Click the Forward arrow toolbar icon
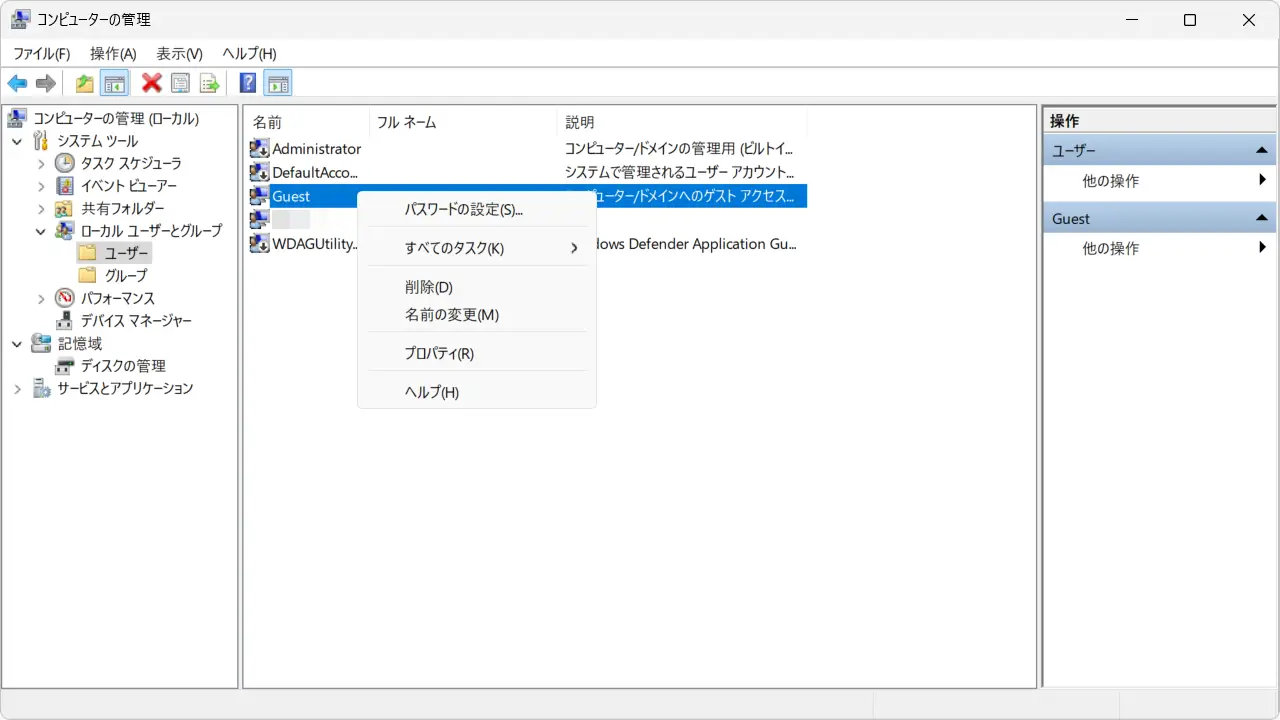Screen dimensions: 1280x720 pos(45,83)
